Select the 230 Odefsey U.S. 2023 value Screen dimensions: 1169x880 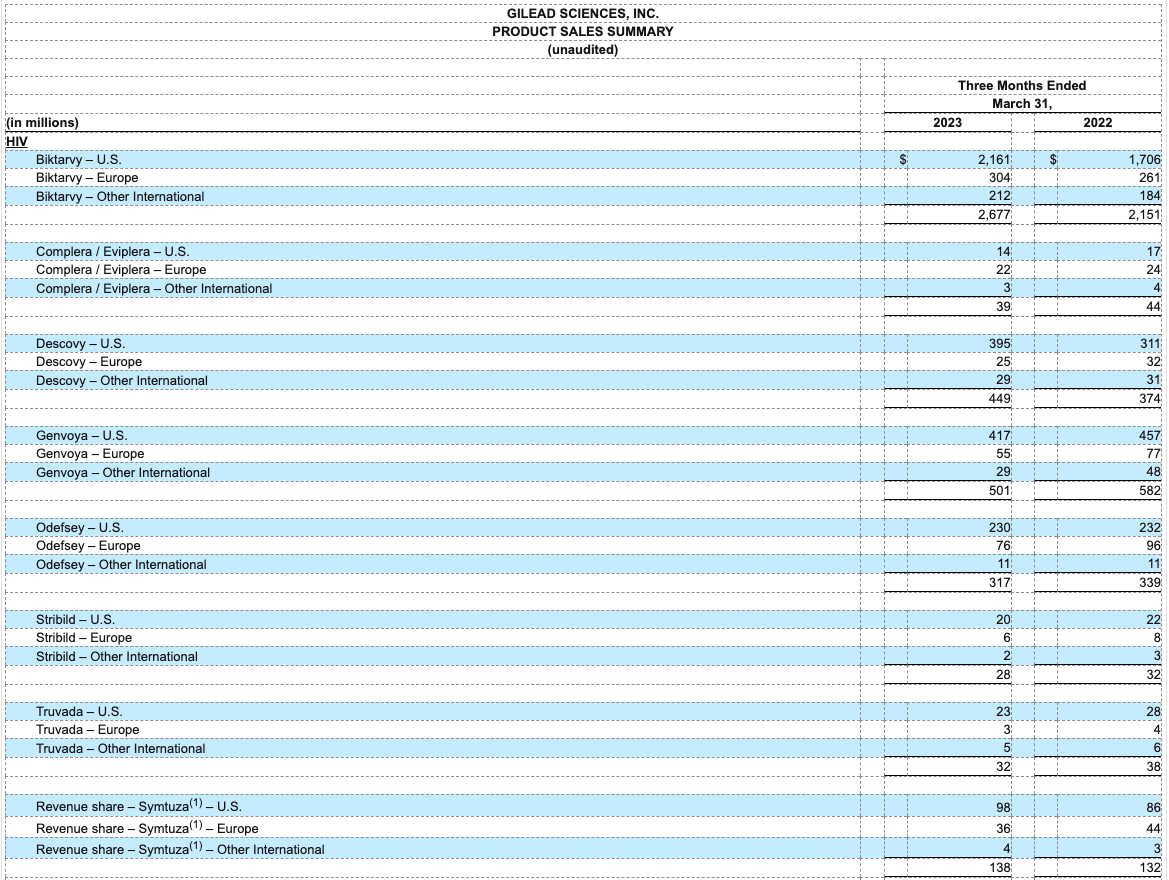click(x=999, y=528)
